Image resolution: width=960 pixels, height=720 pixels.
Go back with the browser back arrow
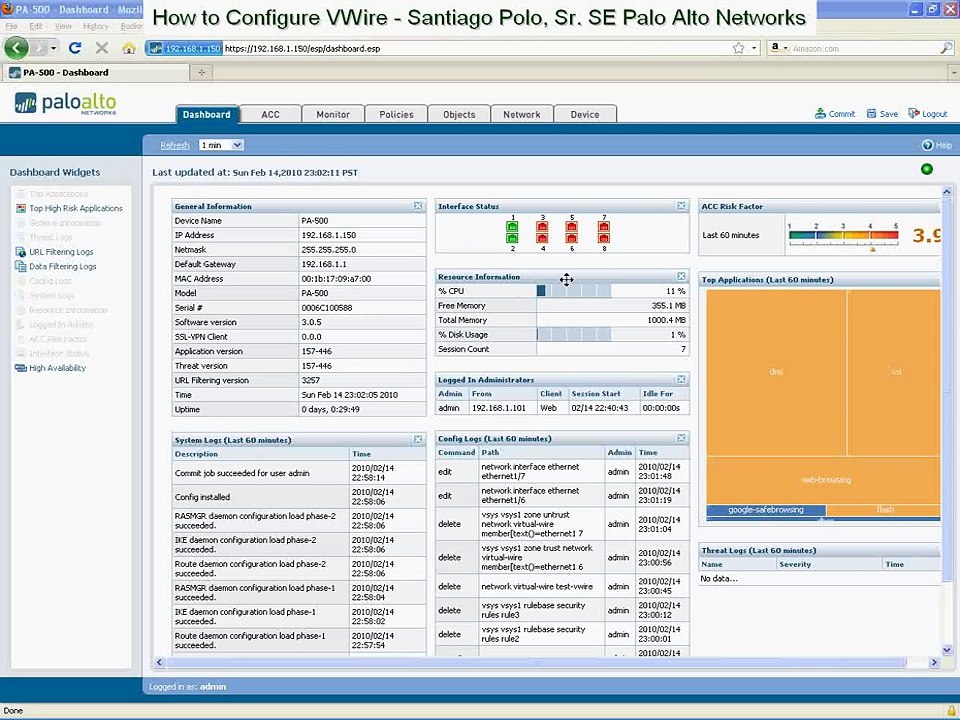tap(17, 48)
